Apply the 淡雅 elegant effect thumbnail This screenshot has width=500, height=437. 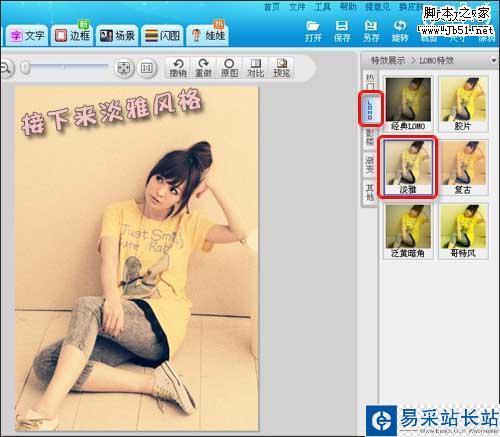coord(408,167)
